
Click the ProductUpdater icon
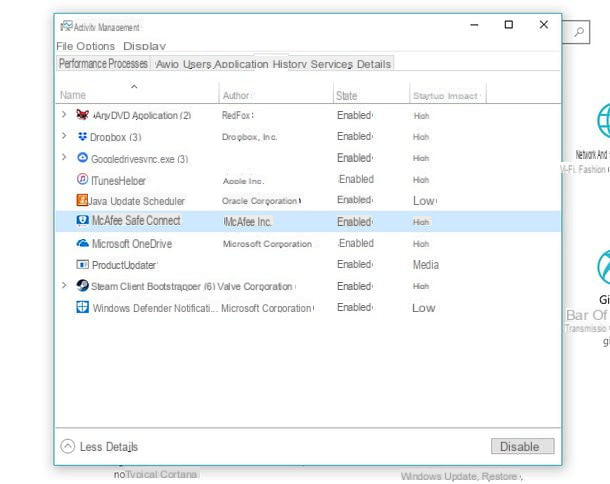click(82, 265)
